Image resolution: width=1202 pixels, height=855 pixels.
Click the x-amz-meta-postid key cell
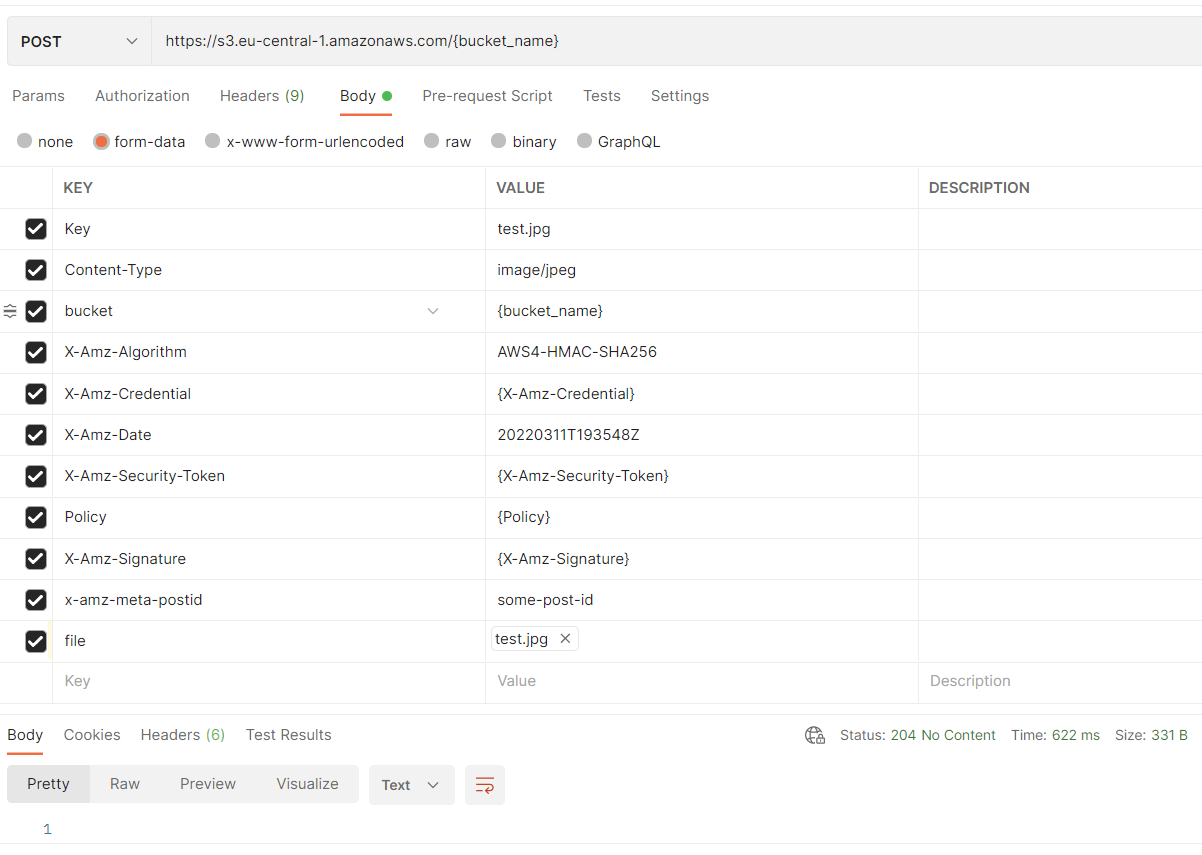coord(269,600)
